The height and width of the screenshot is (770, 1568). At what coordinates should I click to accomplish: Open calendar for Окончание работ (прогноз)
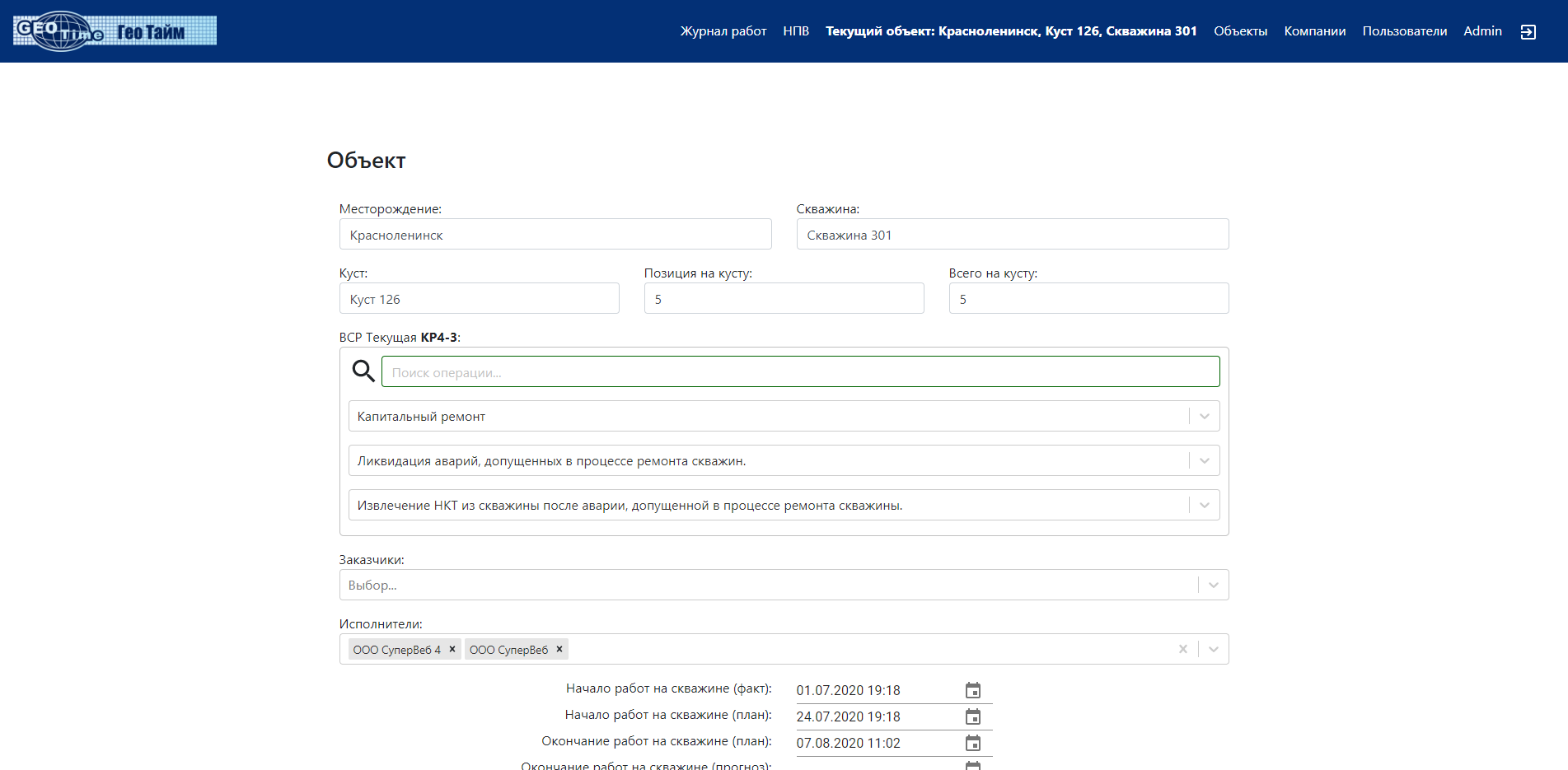pyautogui.click(x=973, y=765)
